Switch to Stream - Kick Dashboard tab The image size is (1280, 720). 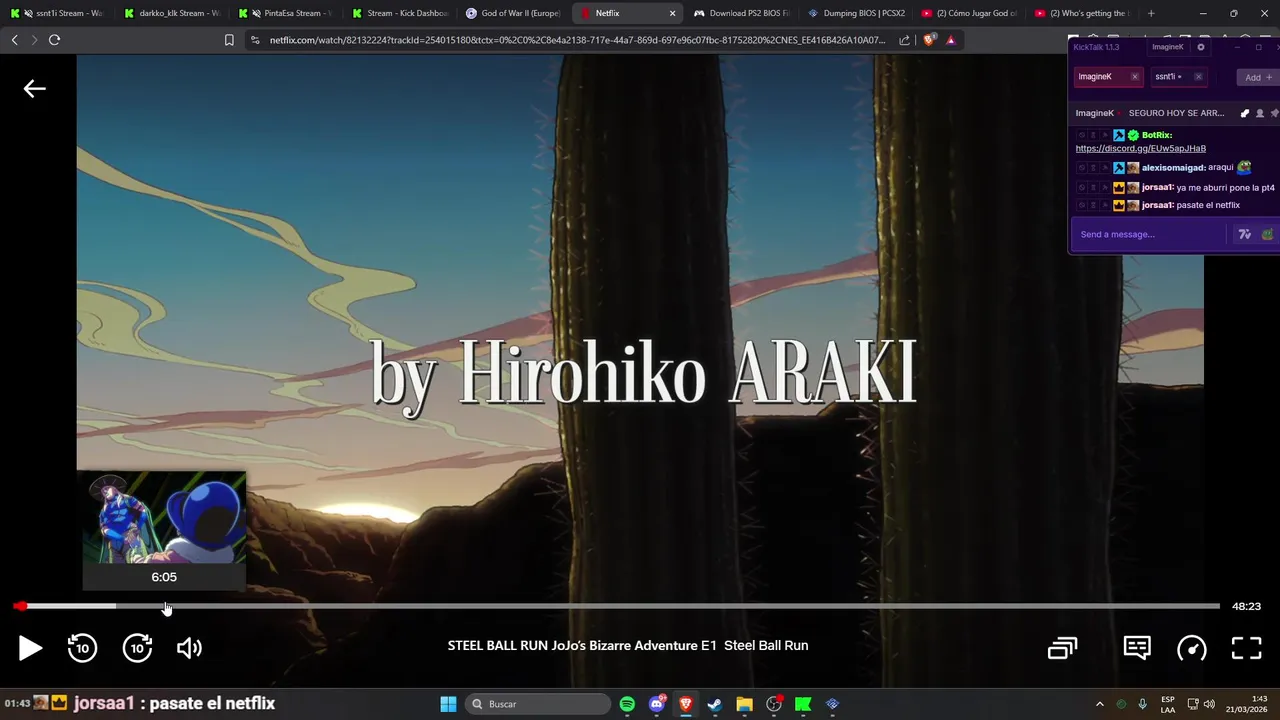click(x=401, y=13)
